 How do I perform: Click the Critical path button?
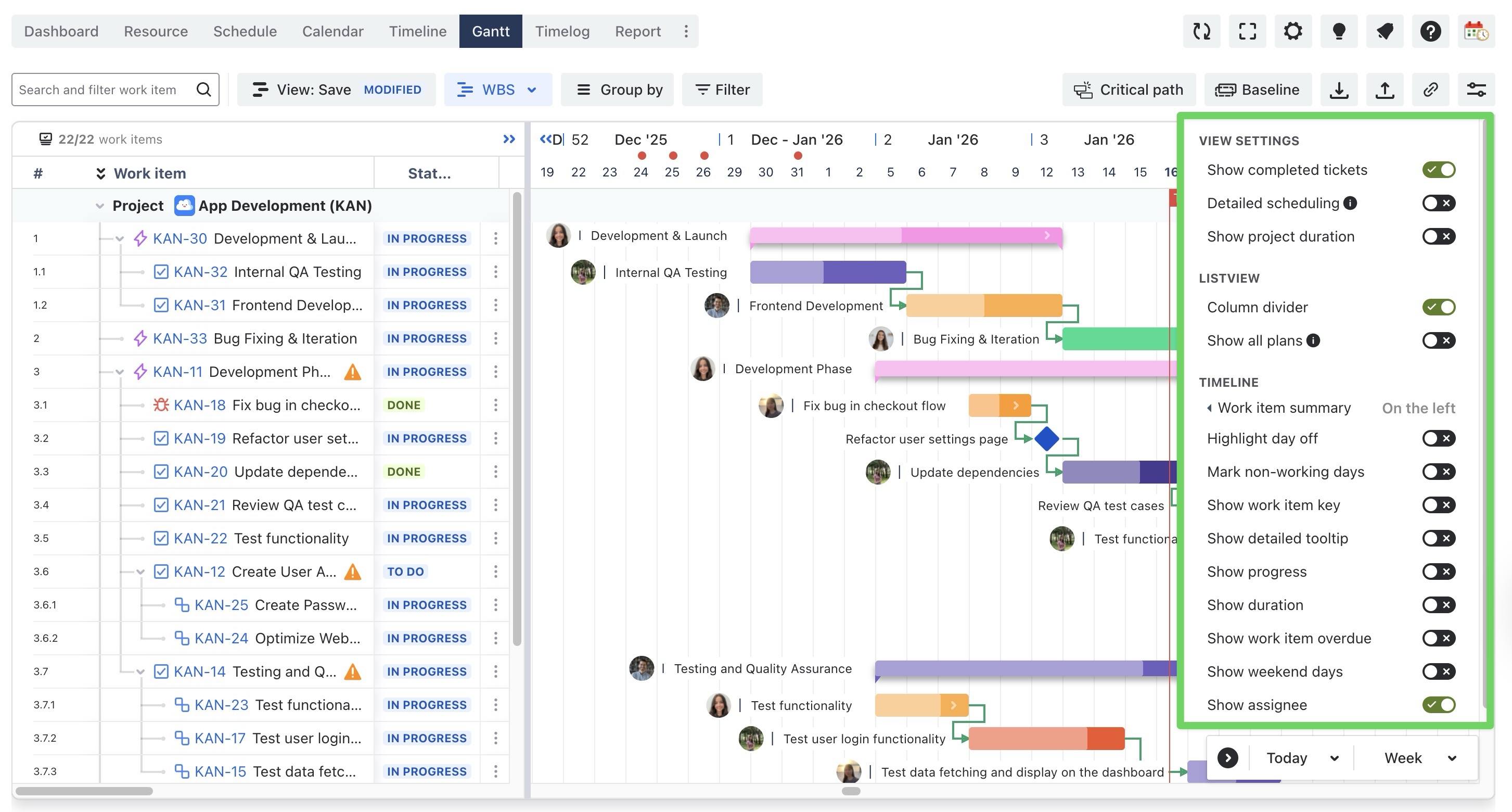click(1128, 90)
